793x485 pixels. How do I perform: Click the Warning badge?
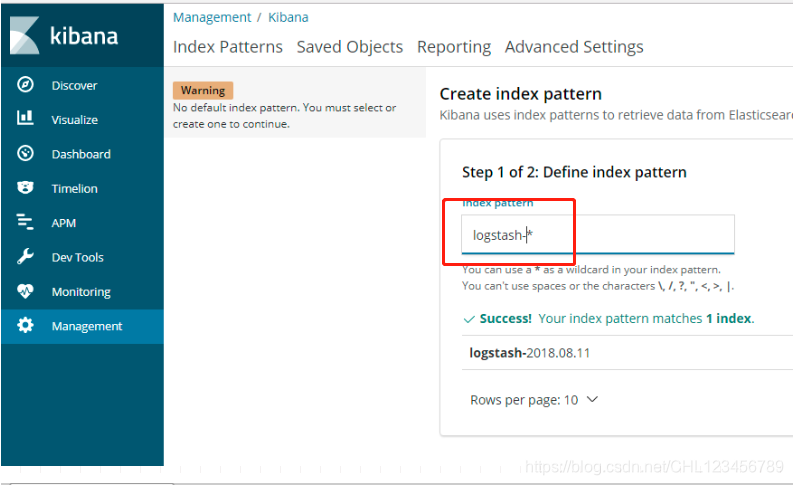203,91
